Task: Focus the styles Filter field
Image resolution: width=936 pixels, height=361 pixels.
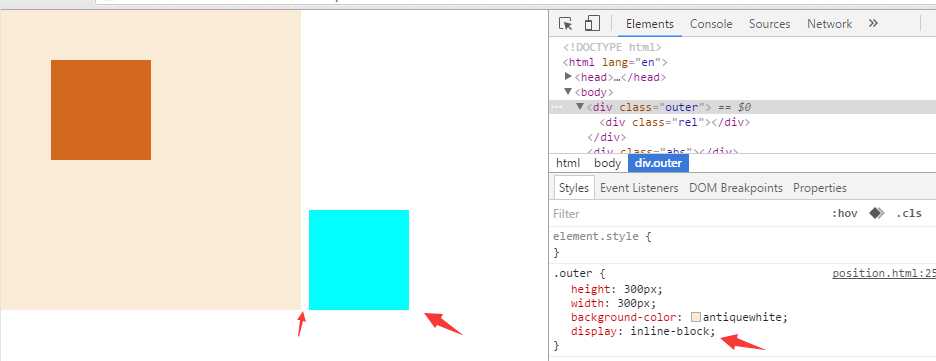Action: tap(686, 214)
